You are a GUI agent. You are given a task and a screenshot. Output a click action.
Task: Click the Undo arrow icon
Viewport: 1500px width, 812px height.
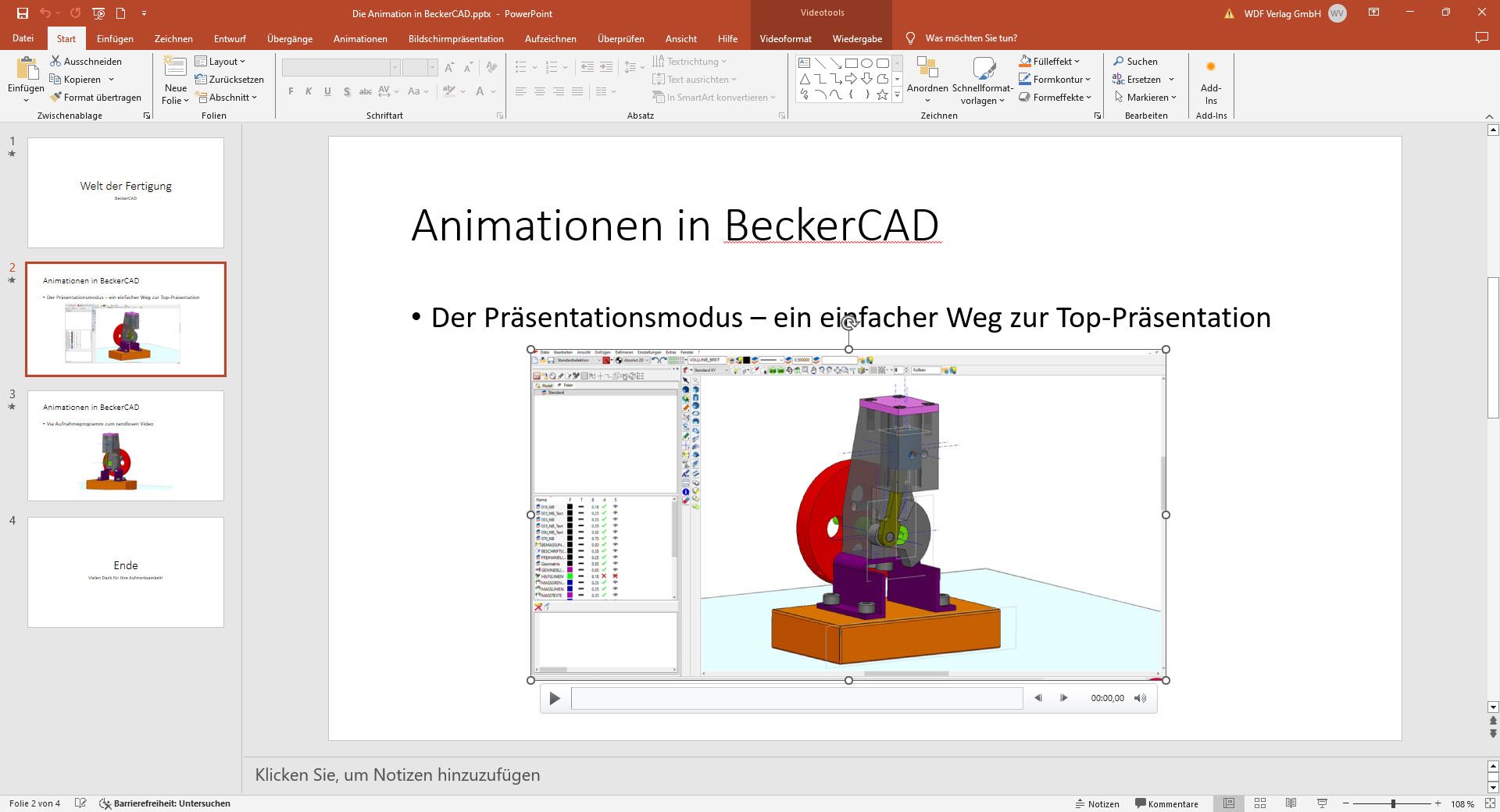45,13
